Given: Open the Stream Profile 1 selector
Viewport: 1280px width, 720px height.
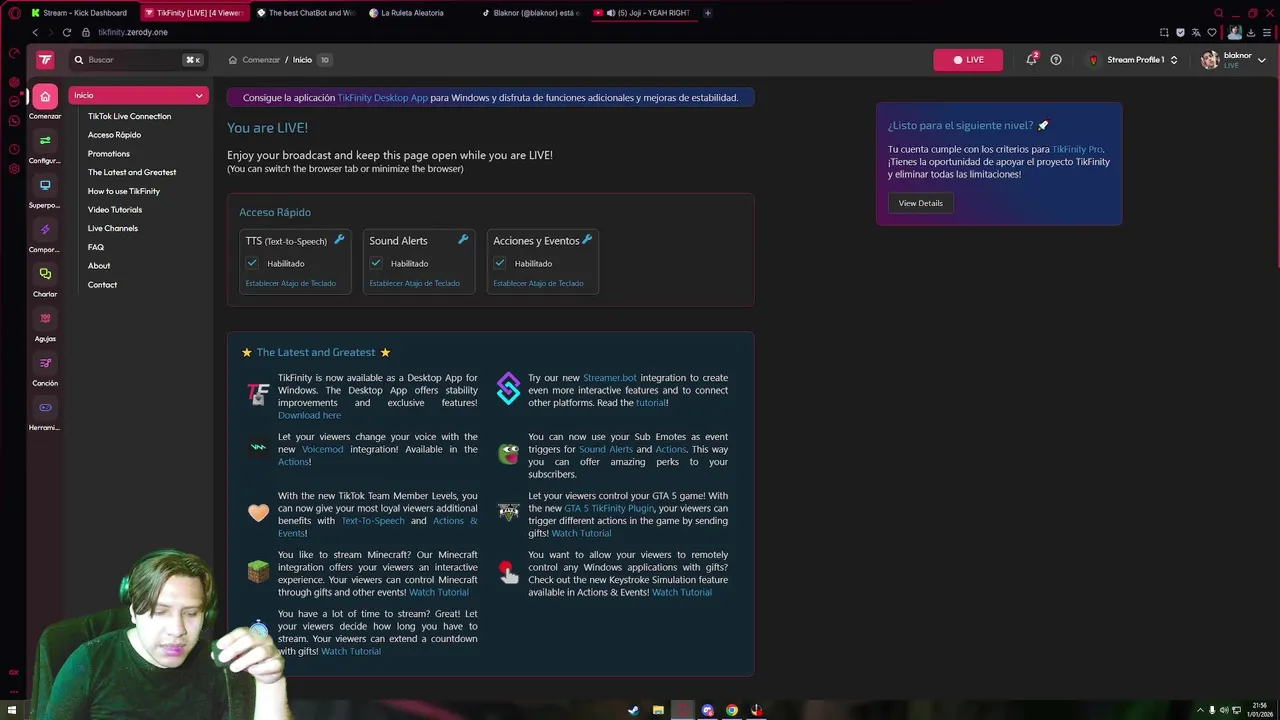Looking at the screenshot, I should pyautogui.click(x=1134, y=60).
